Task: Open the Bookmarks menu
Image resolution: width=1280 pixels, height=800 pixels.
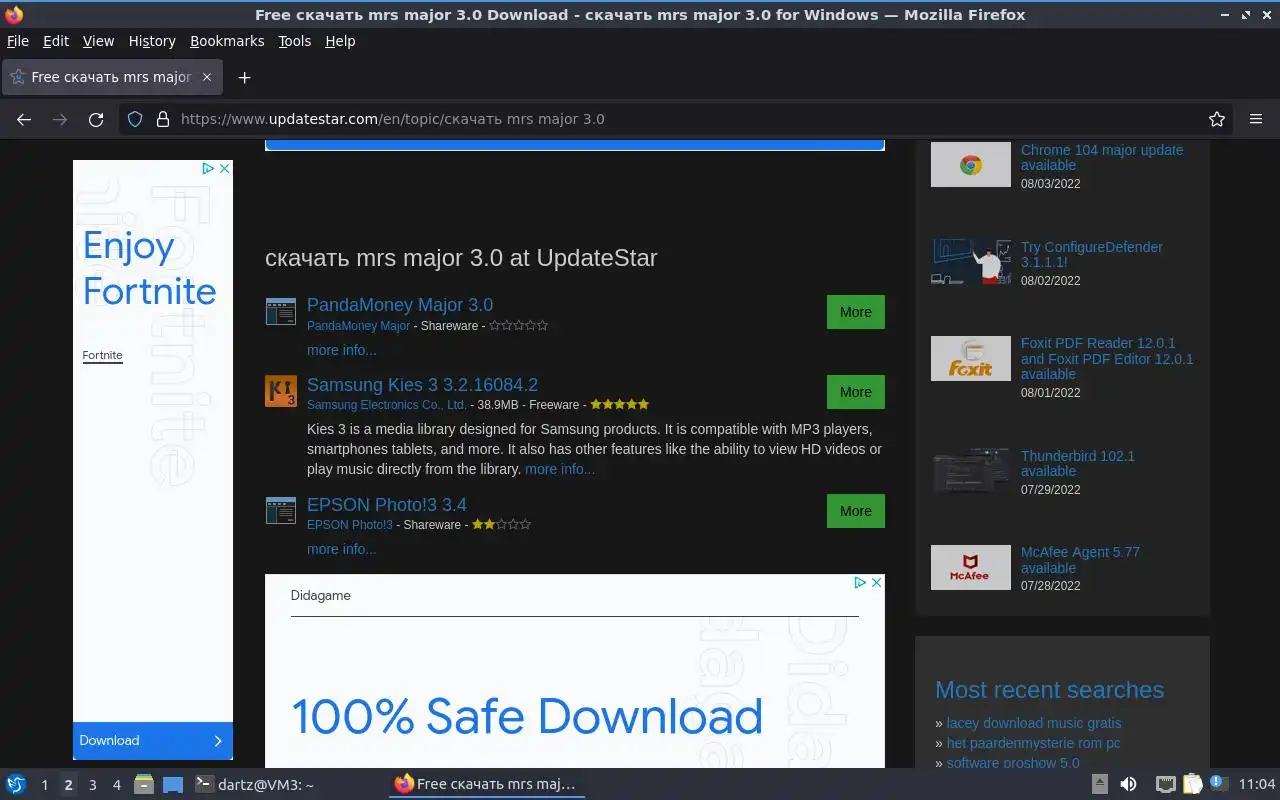Action: (227, 41)
